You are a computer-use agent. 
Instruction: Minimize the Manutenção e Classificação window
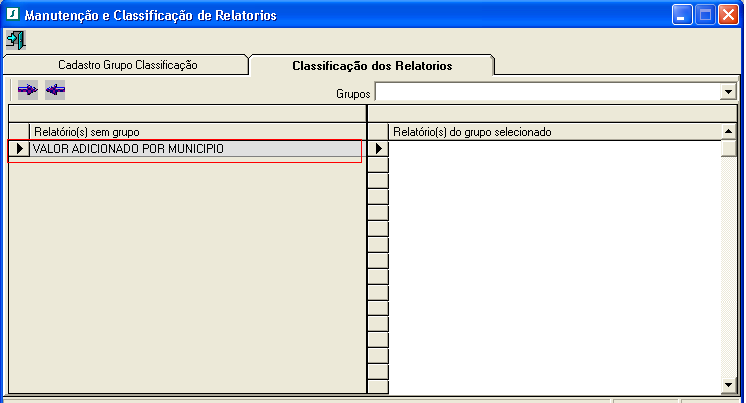tap(682, 15)
